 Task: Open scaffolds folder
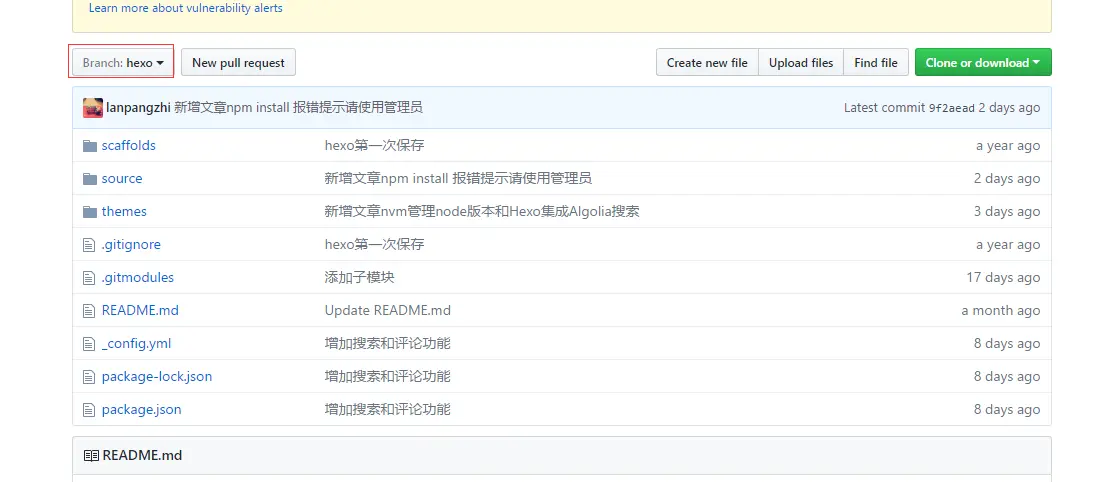point(129,146)
